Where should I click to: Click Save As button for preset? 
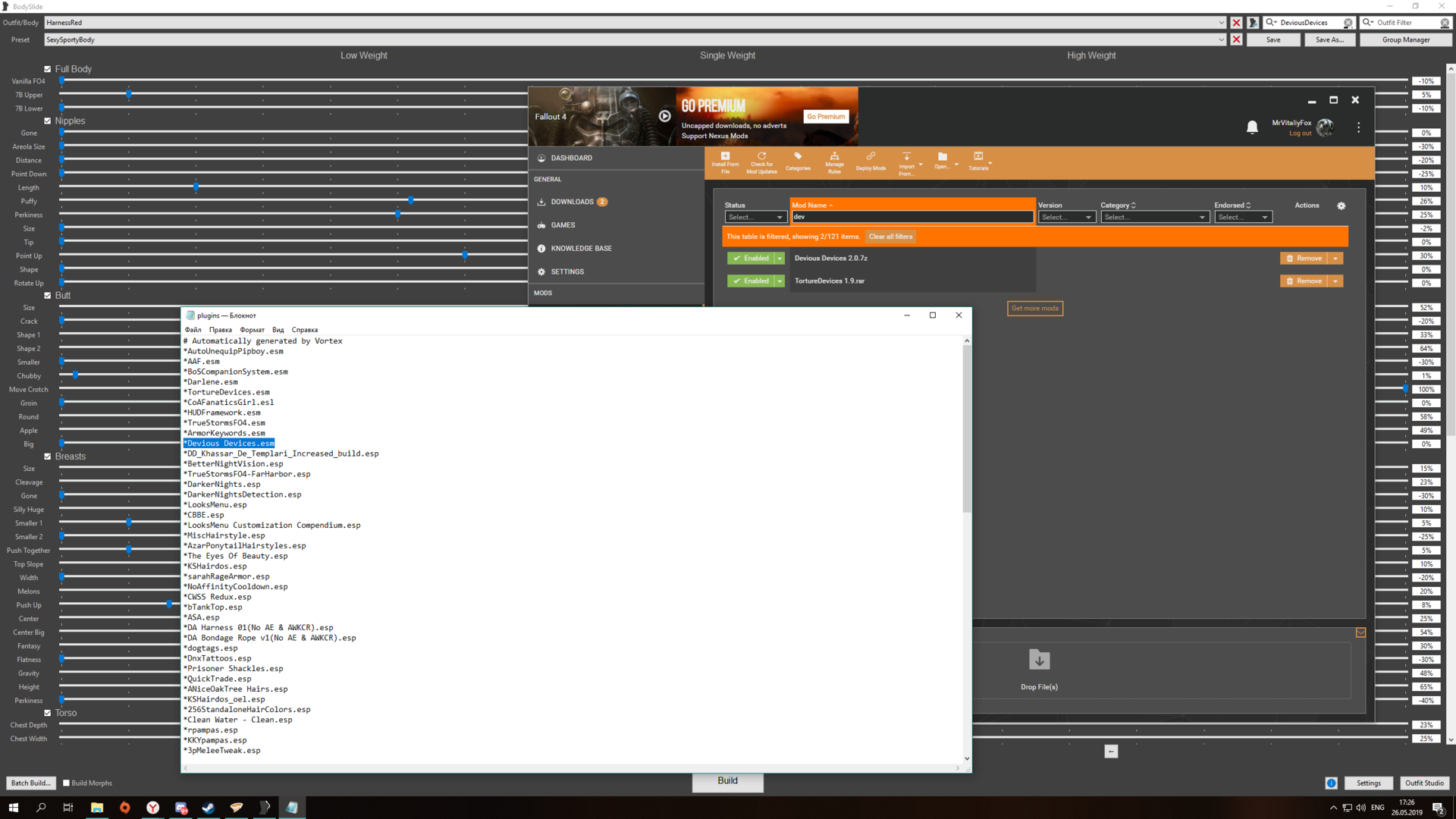1329,39
